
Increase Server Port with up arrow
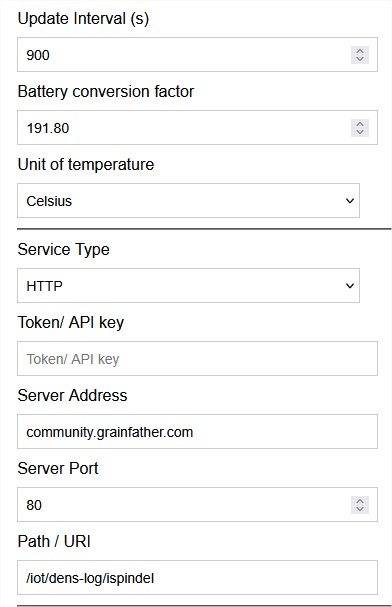click(x=360, y=501)
